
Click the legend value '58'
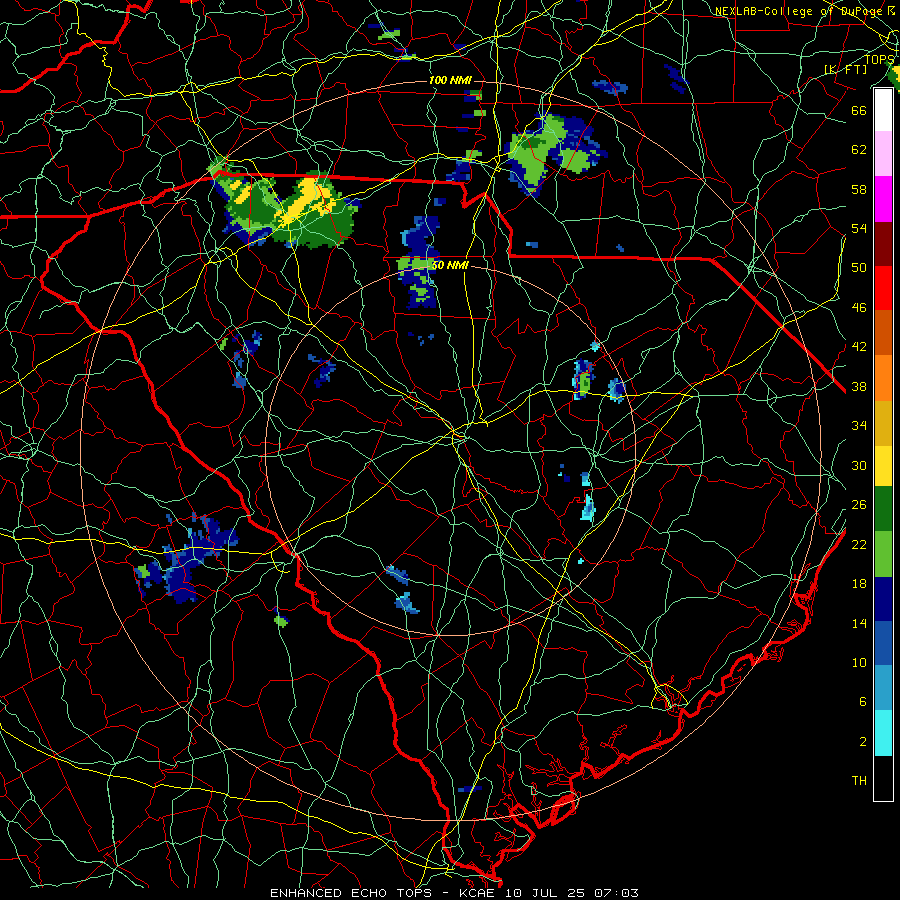(859, 189)
